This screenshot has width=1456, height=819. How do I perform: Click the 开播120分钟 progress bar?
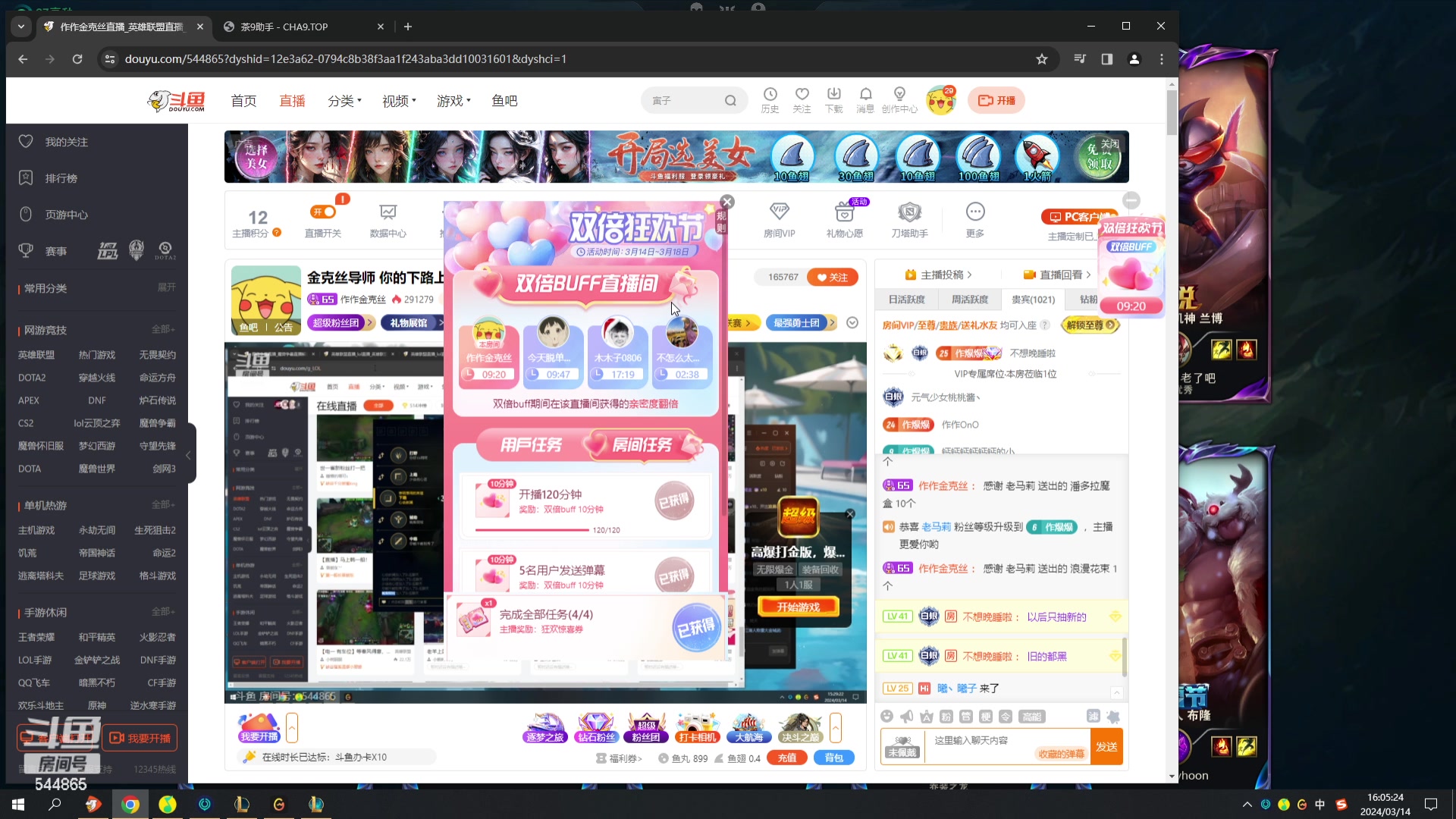[x=532, y=530]
